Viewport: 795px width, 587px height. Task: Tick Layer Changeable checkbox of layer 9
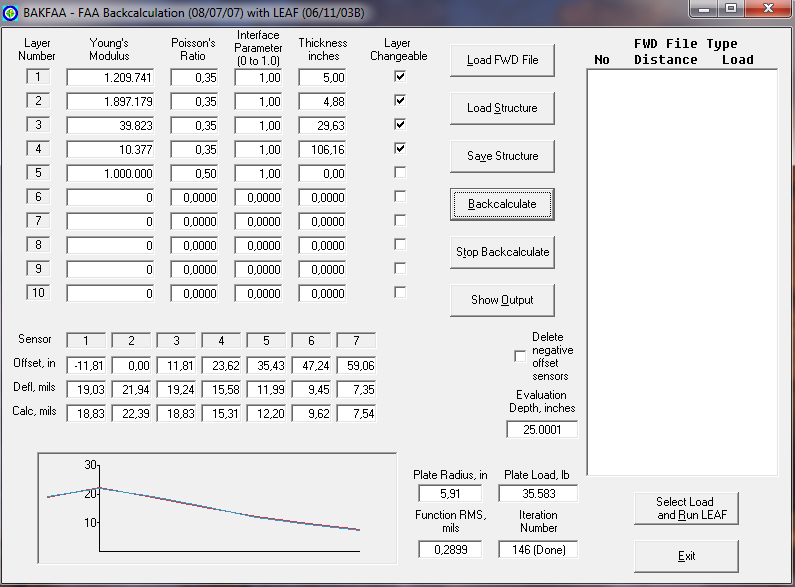[x=400, y=268]
